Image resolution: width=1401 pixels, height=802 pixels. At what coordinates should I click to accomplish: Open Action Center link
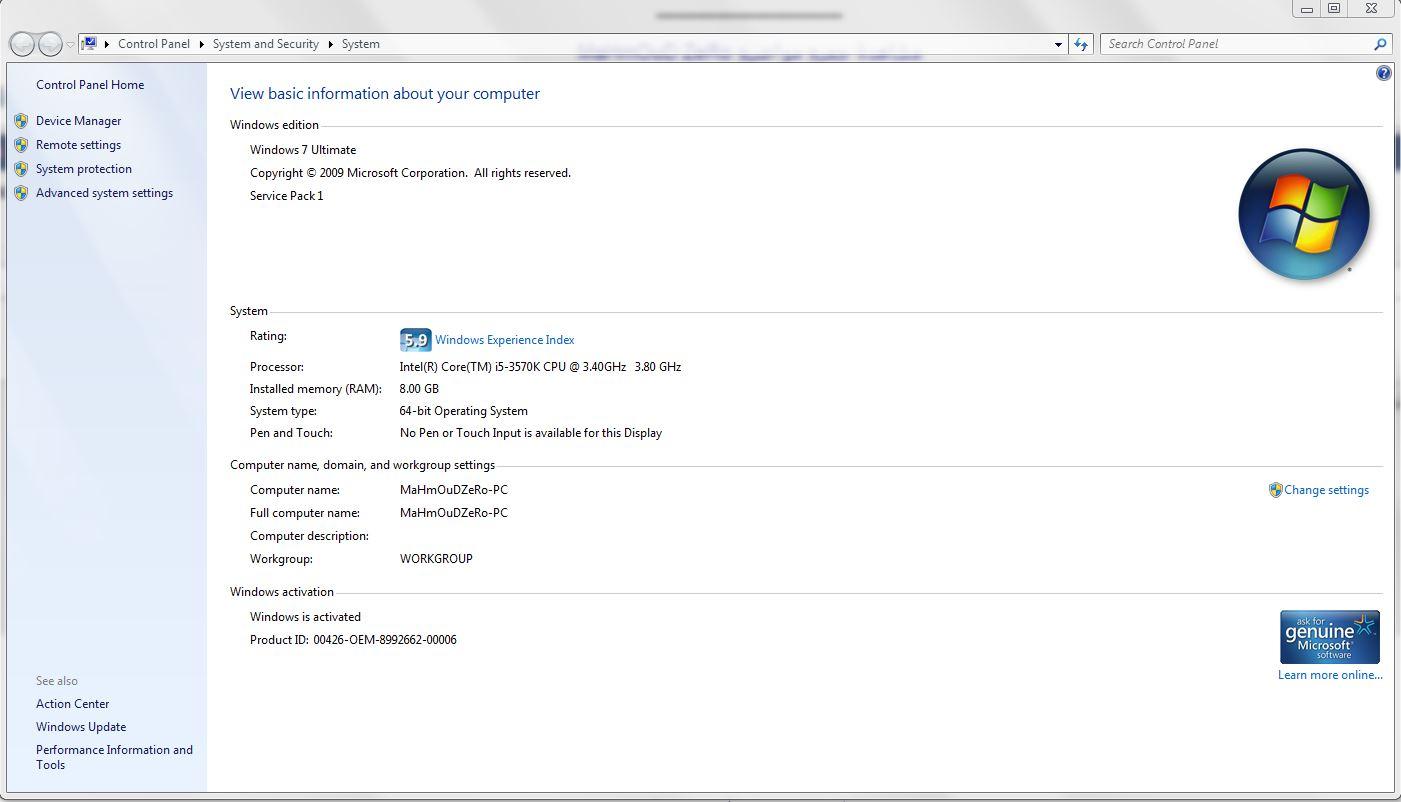tap(72, 704)
